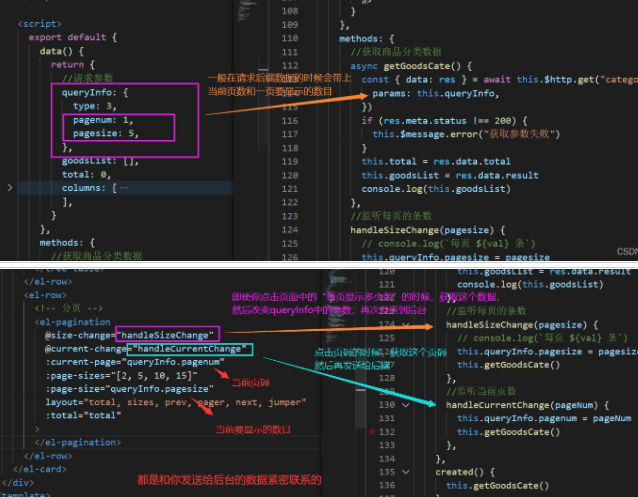Click the closing </el-pagination> tag
The width and height of the screenshot is (638, 497).
pos(79,441)
